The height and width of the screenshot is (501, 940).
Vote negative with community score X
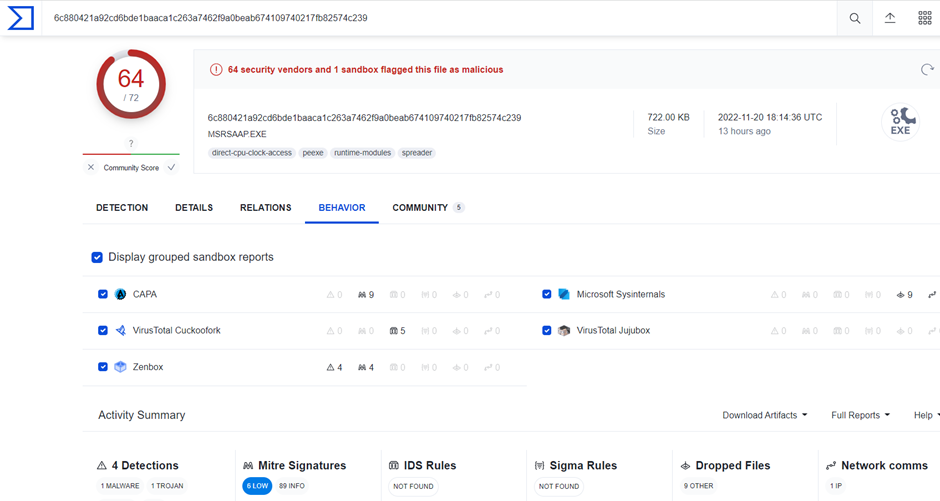[91, 167]
